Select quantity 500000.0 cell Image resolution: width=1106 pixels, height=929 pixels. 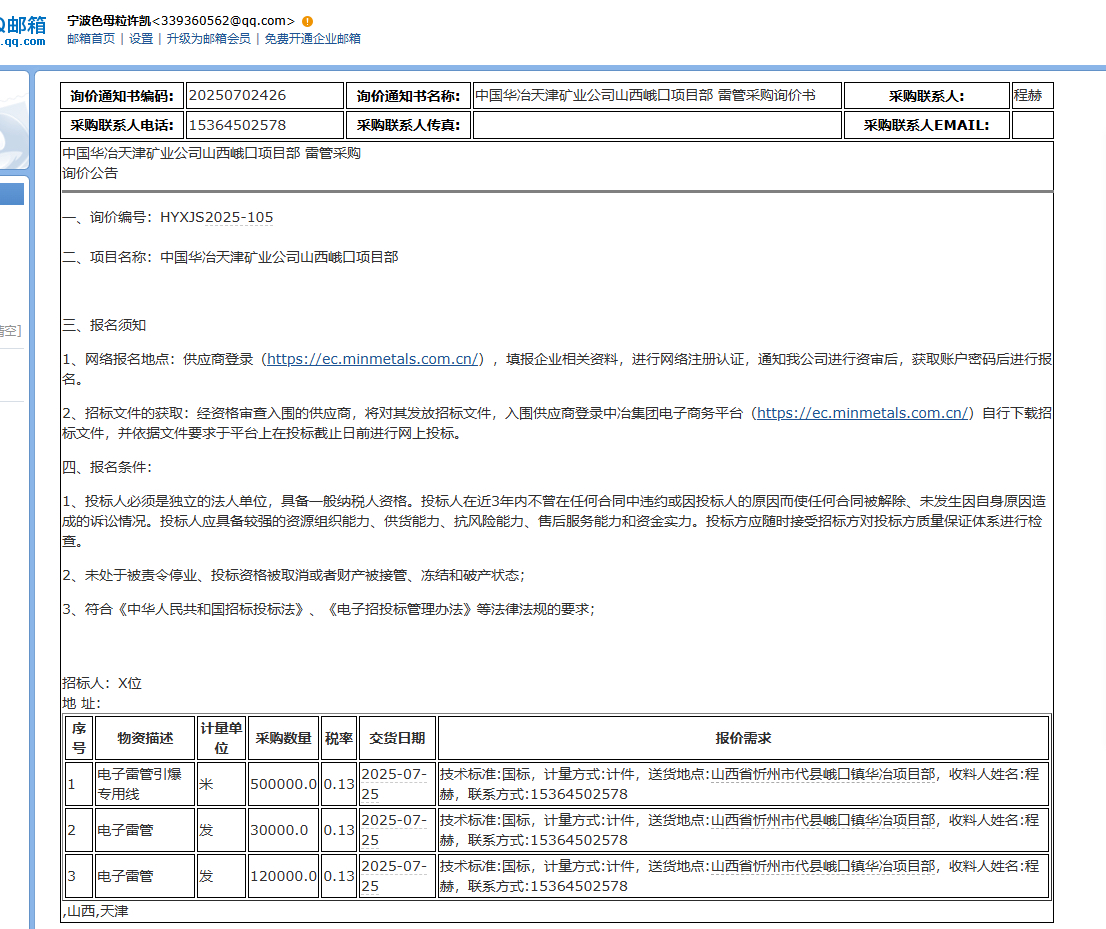[x=284, y=784]
